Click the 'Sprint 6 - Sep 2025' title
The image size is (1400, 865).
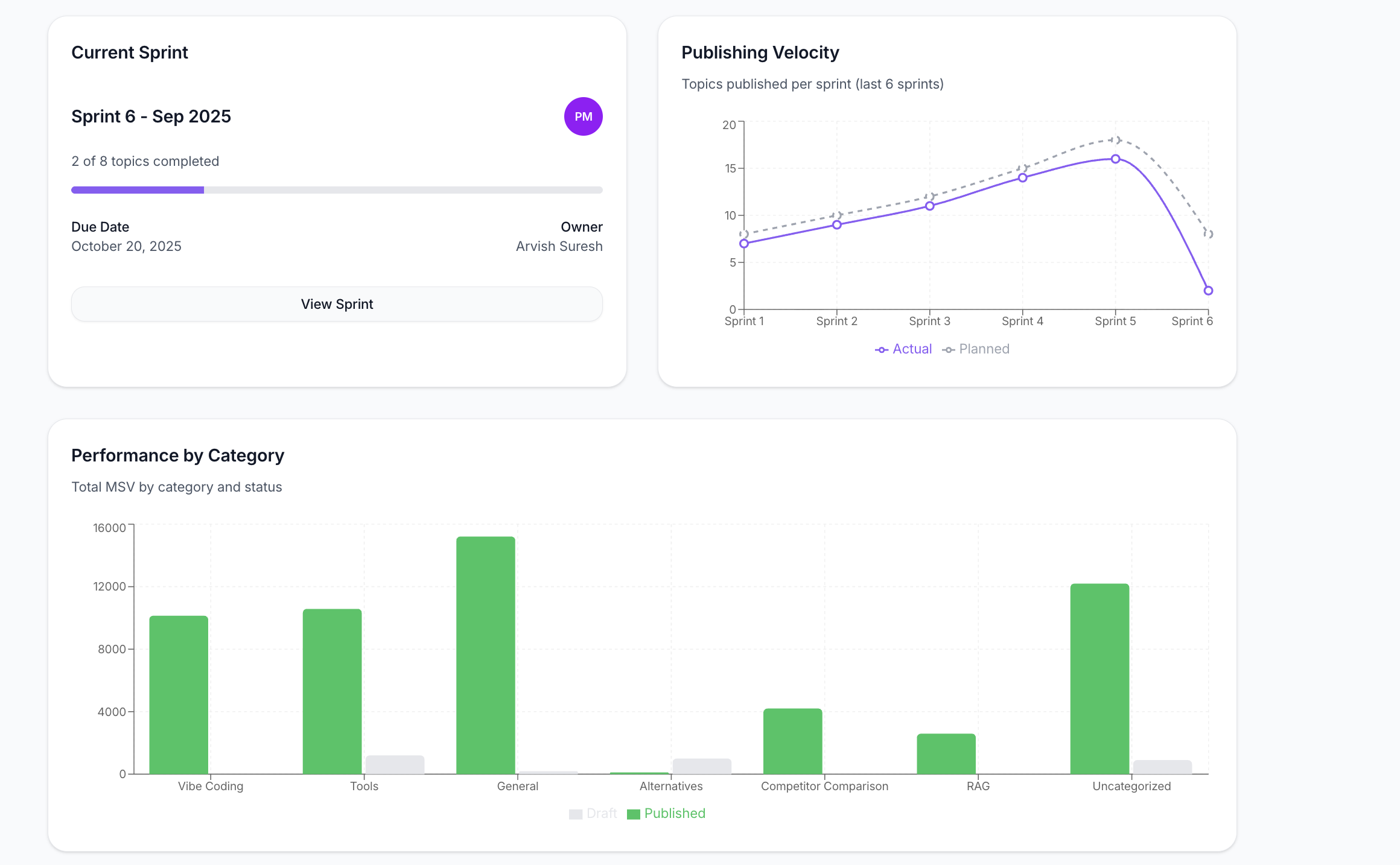pos(151,116)
